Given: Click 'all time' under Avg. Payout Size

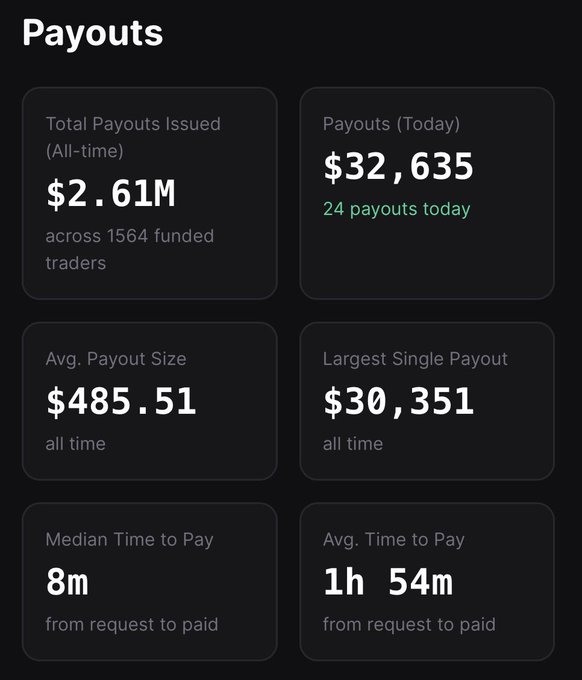Looking at the screenshot, I should 75,444.
